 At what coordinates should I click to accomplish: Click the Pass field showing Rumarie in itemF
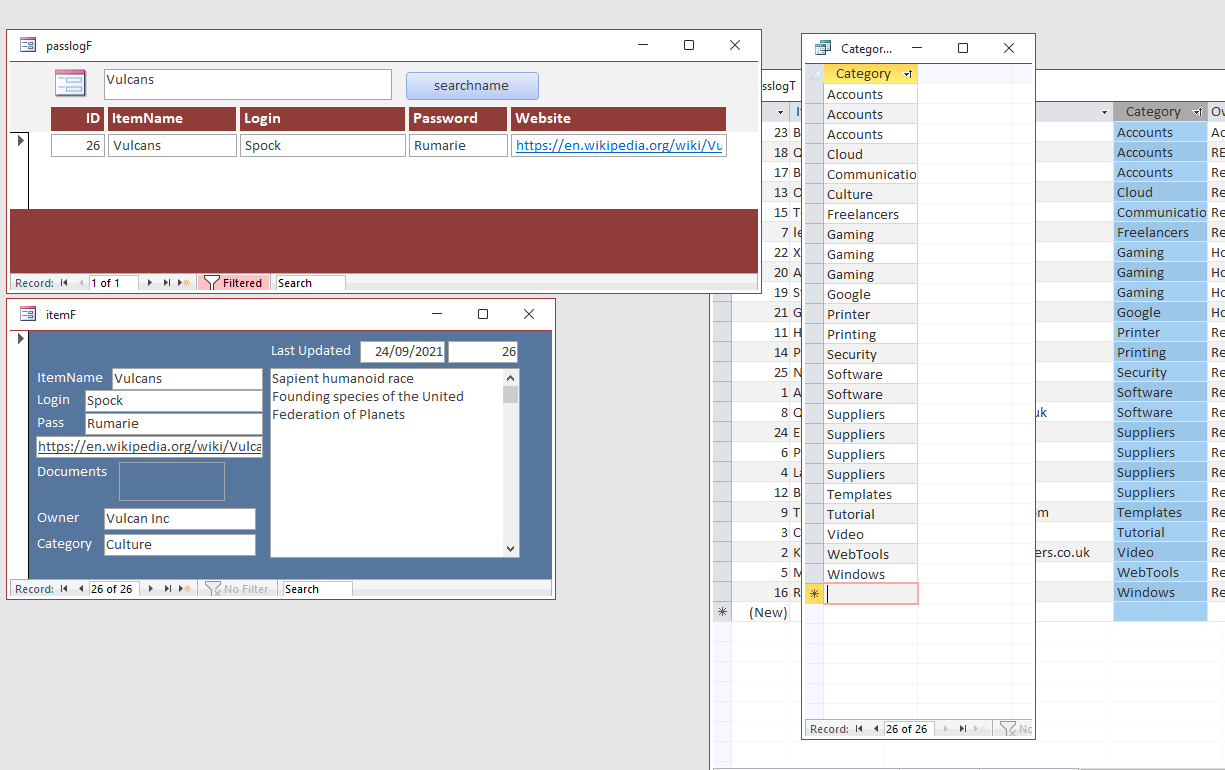point(174,423)
